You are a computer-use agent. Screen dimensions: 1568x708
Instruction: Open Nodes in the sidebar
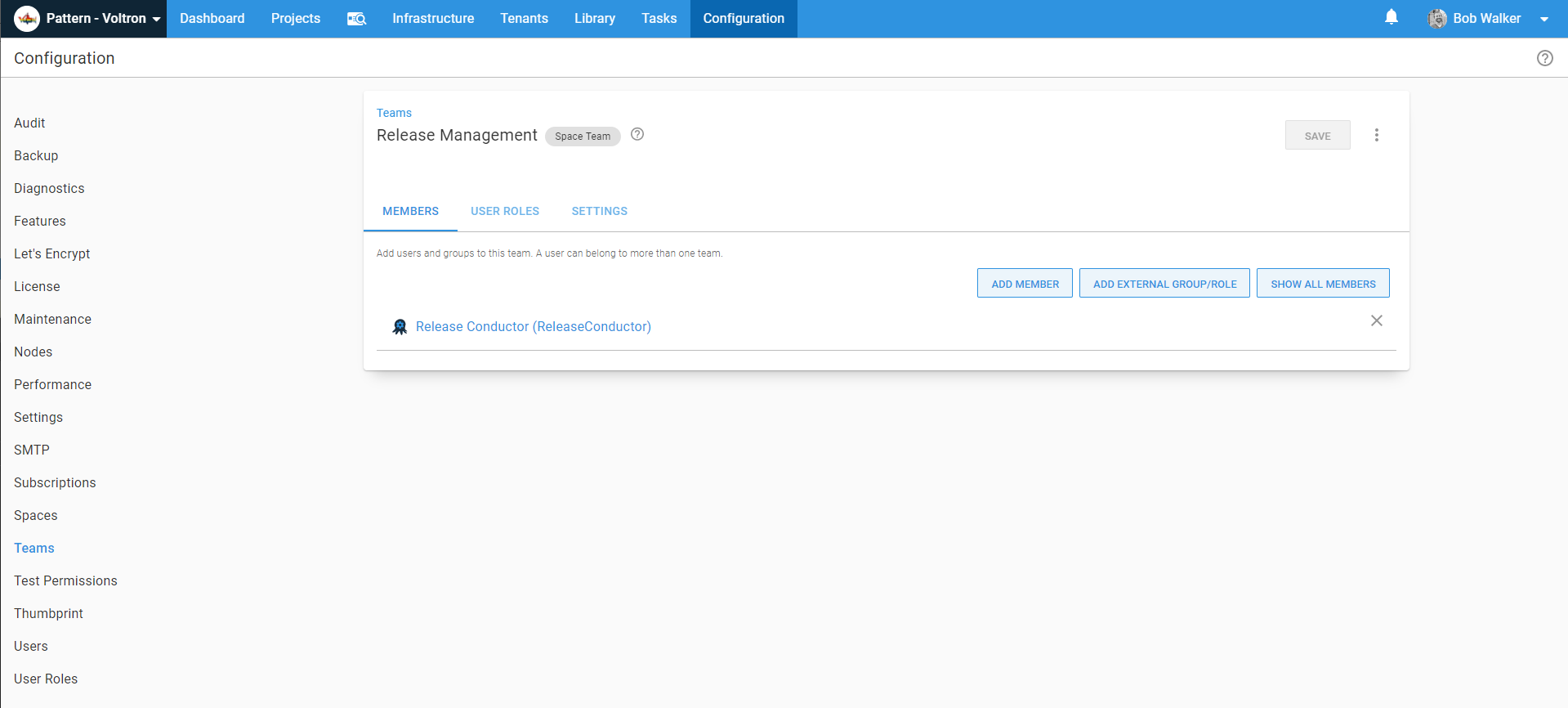click(34, 352)
